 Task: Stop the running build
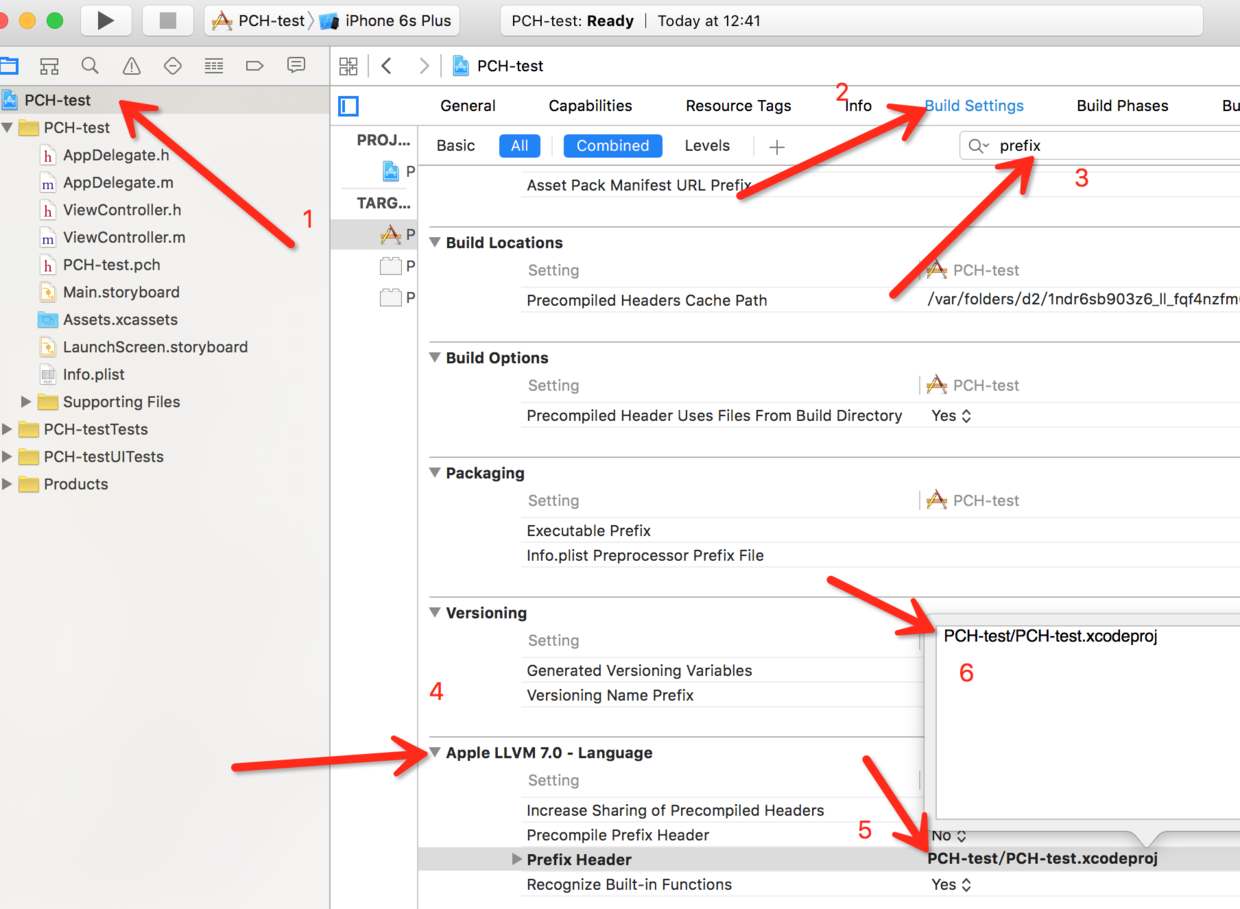click(167, 20)
